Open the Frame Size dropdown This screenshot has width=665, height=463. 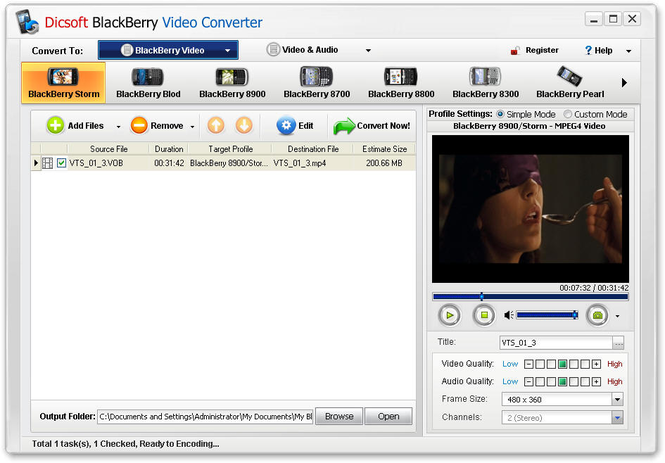tap(562, 399)
